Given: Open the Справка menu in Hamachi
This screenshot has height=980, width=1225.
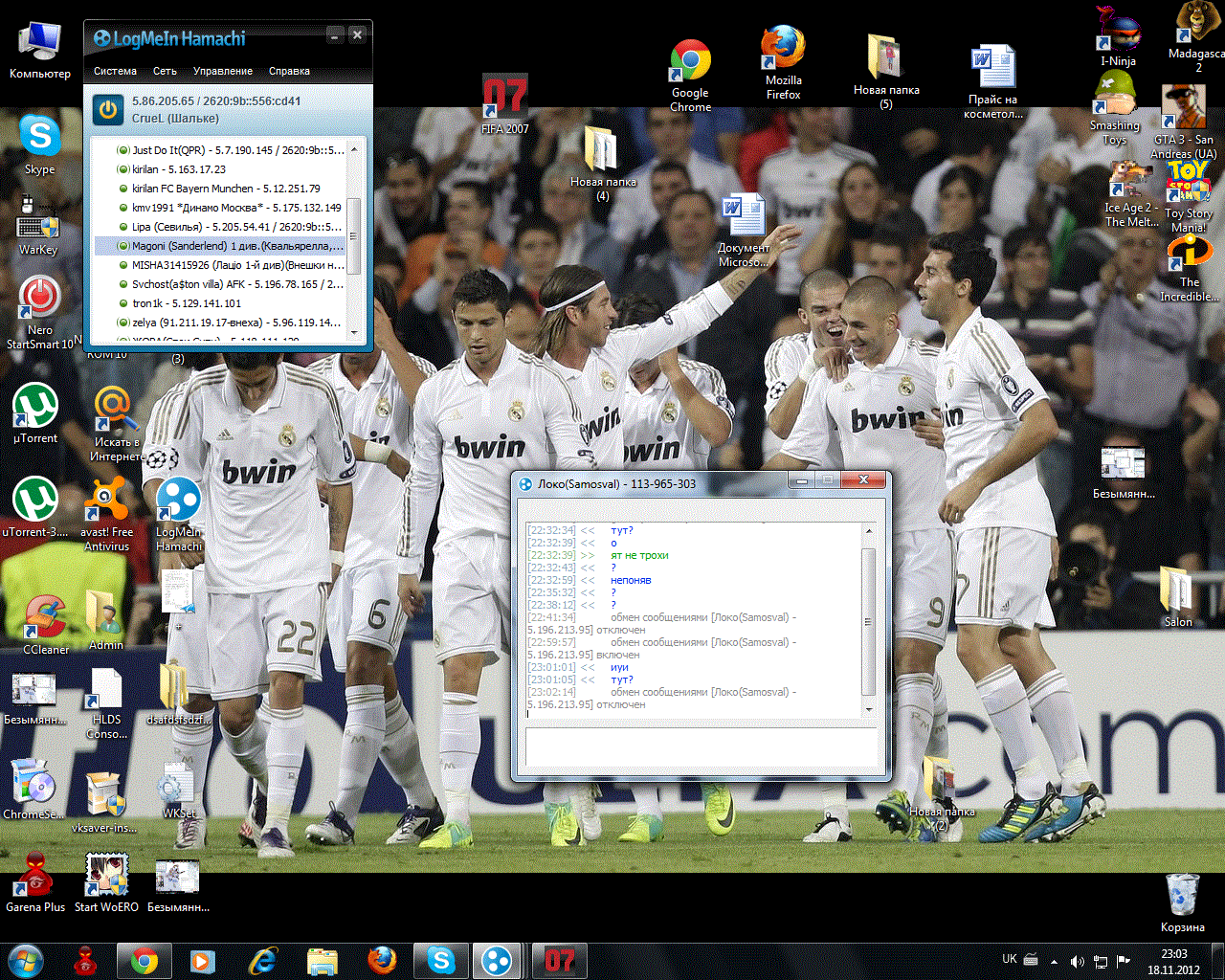Looking at the screenshot, I should (289, 71).
